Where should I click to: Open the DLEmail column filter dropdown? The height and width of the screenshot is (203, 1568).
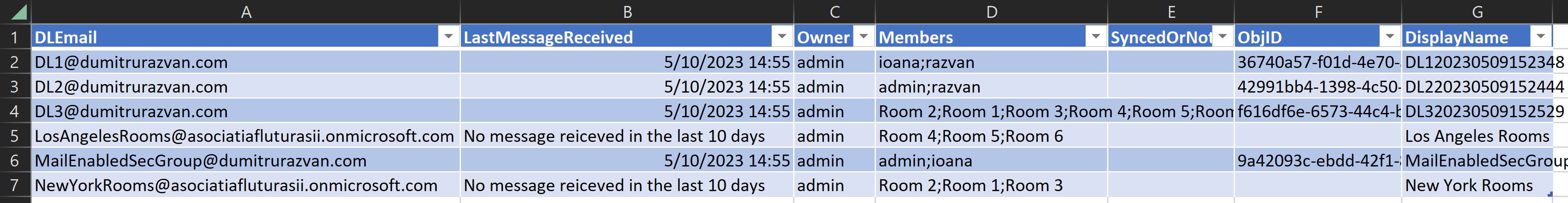pos(448,37)
